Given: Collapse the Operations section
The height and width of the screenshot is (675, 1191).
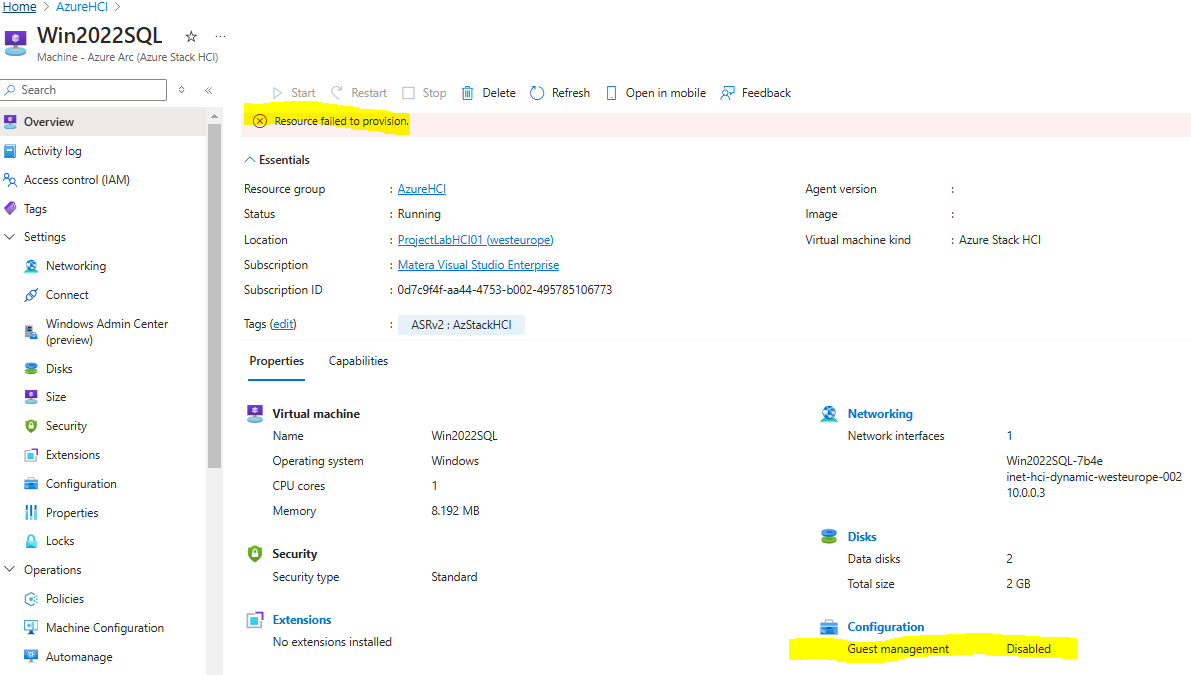Looking at the screenshot, I should [10, 569].
